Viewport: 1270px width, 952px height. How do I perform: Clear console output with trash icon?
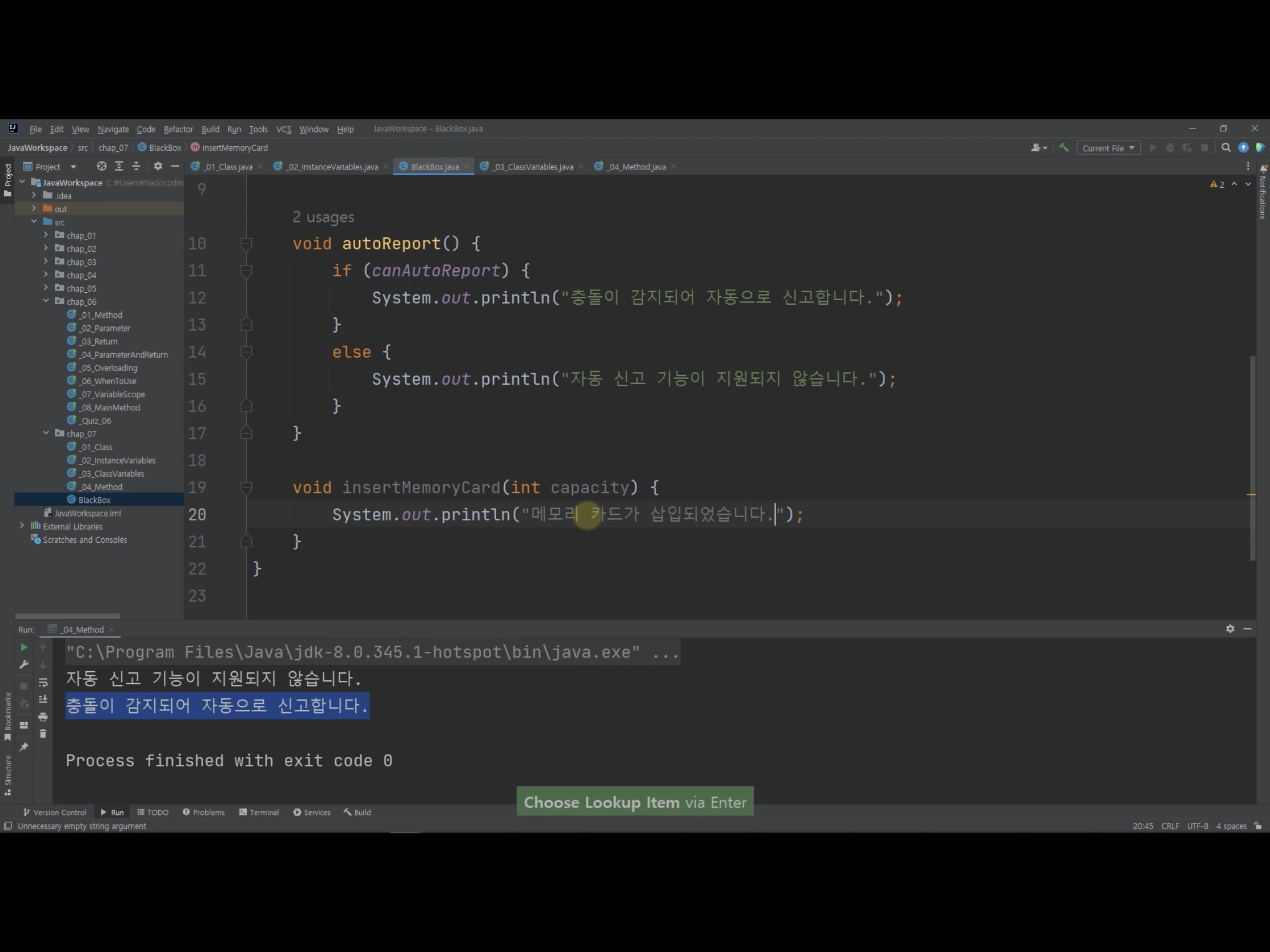pyautogui.click(x=43, y=733)
